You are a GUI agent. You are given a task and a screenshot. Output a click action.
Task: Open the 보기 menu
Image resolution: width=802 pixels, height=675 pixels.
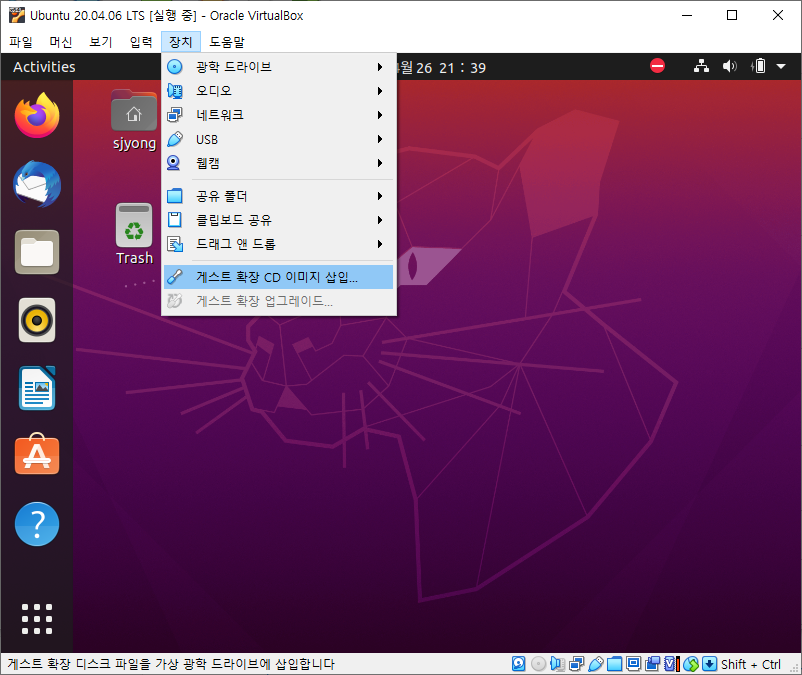(101, 41)
